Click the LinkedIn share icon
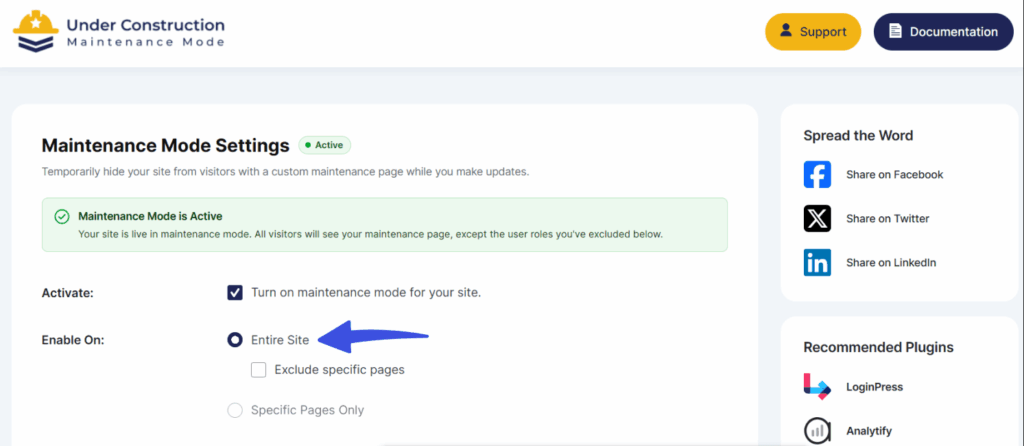The width and height of the screenshot is (1024, 446). click(x=817, y=263)
